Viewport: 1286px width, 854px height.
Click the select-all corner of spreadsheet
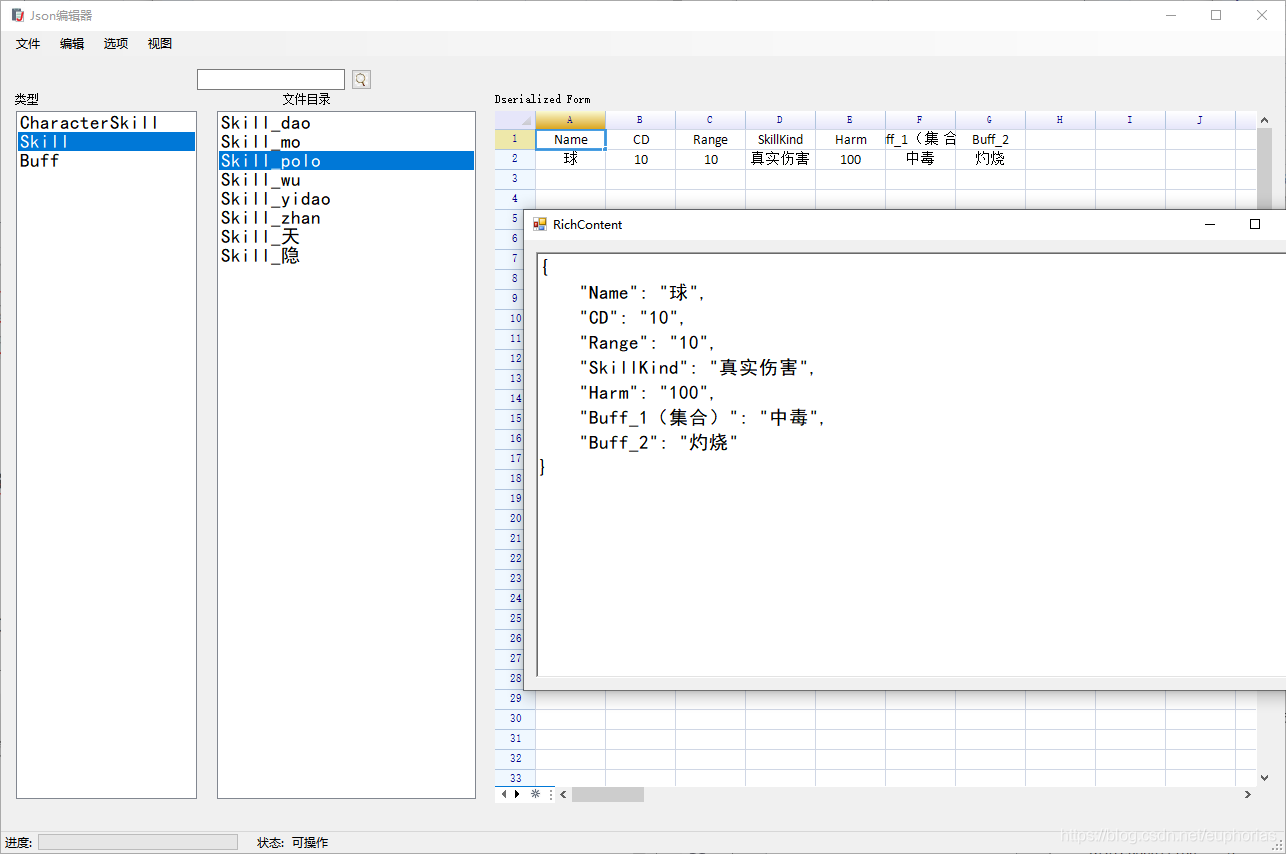click(x=515, y=120)
